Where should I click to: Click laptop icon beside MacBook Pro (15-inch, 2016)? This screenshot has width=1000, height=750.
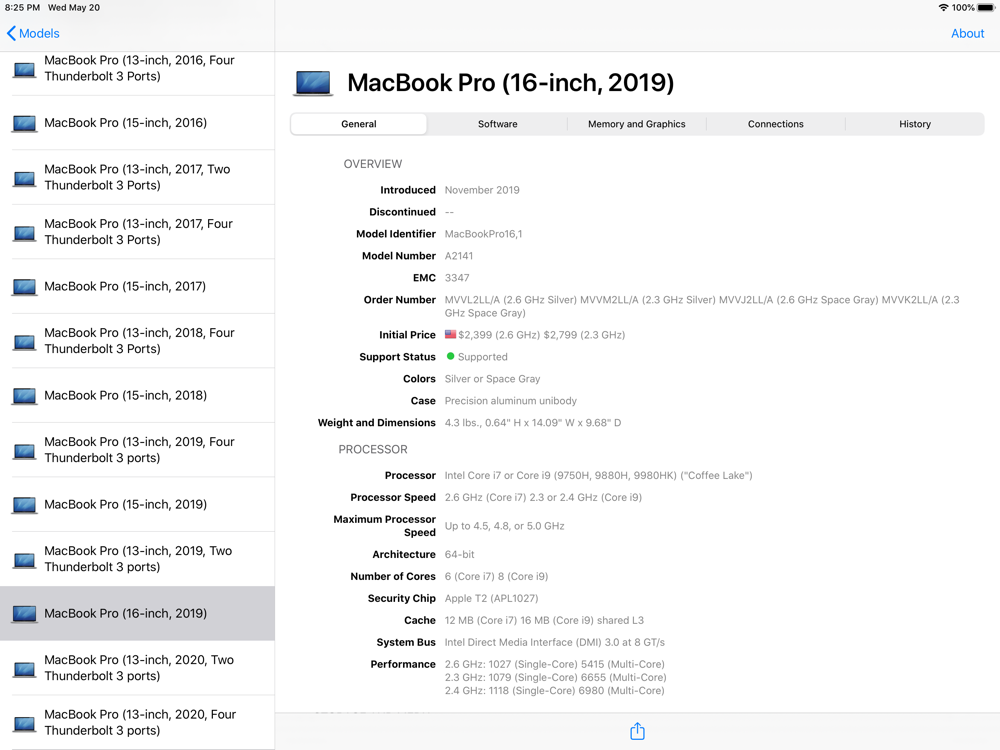pyautogui.click(x=24, y=124)
